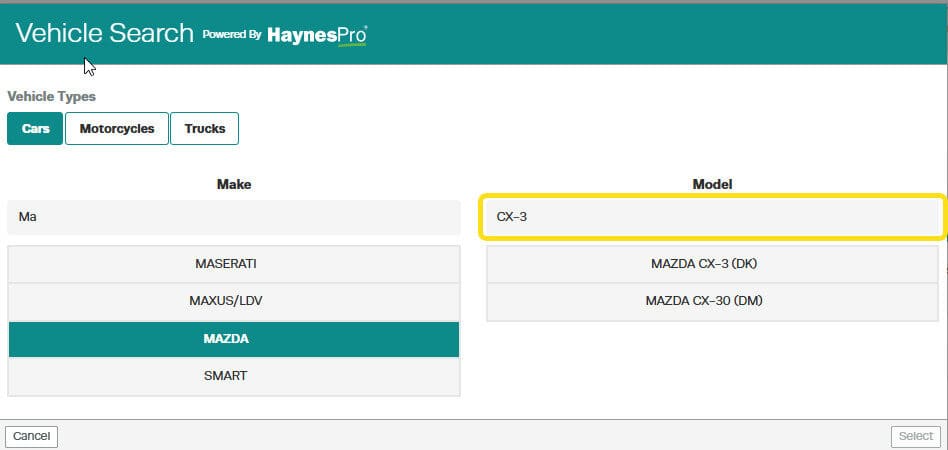Pick MAZDA CX-3 (DK) model

click(x=712, y=264)
